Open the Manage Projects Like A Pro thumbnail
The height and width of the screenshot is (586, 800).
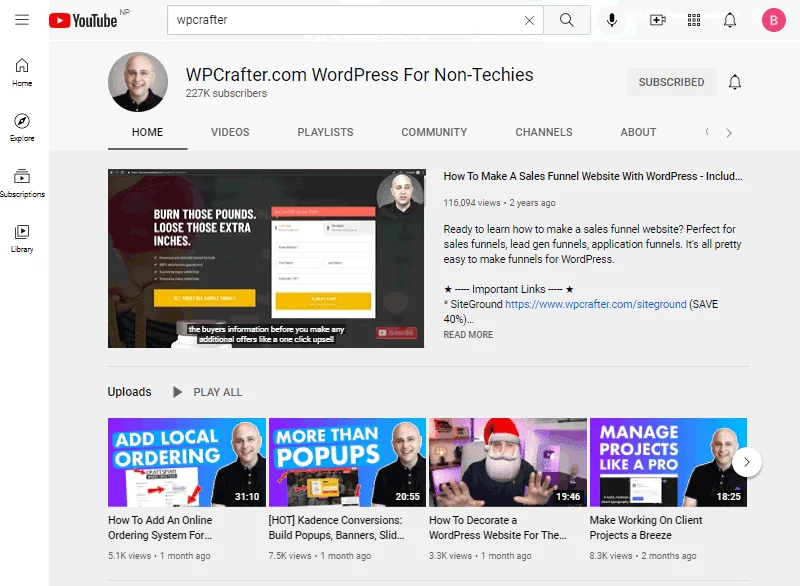(x=668, y=463)
